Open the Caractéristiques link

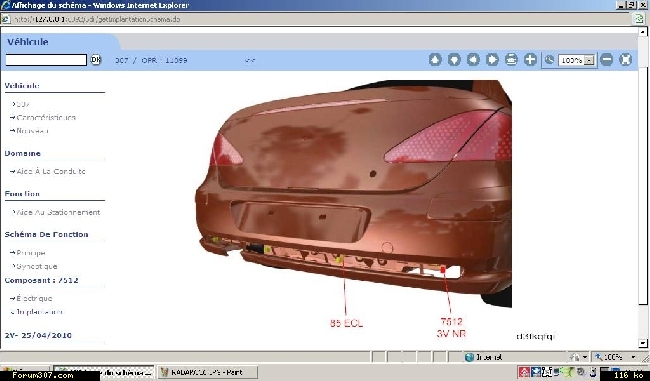(x=46, y=117)
